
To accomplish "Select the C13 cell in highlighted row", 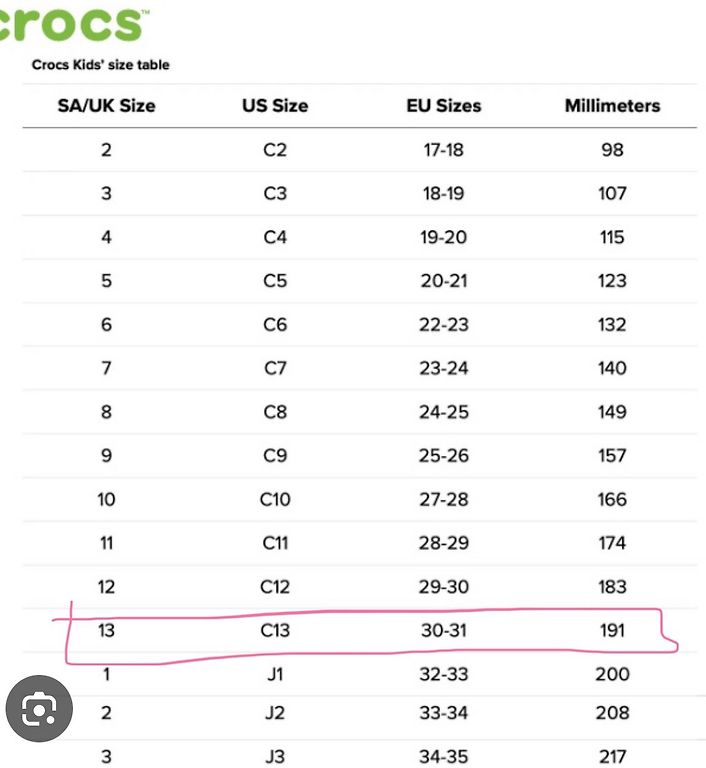I will (x=275, y=630).
